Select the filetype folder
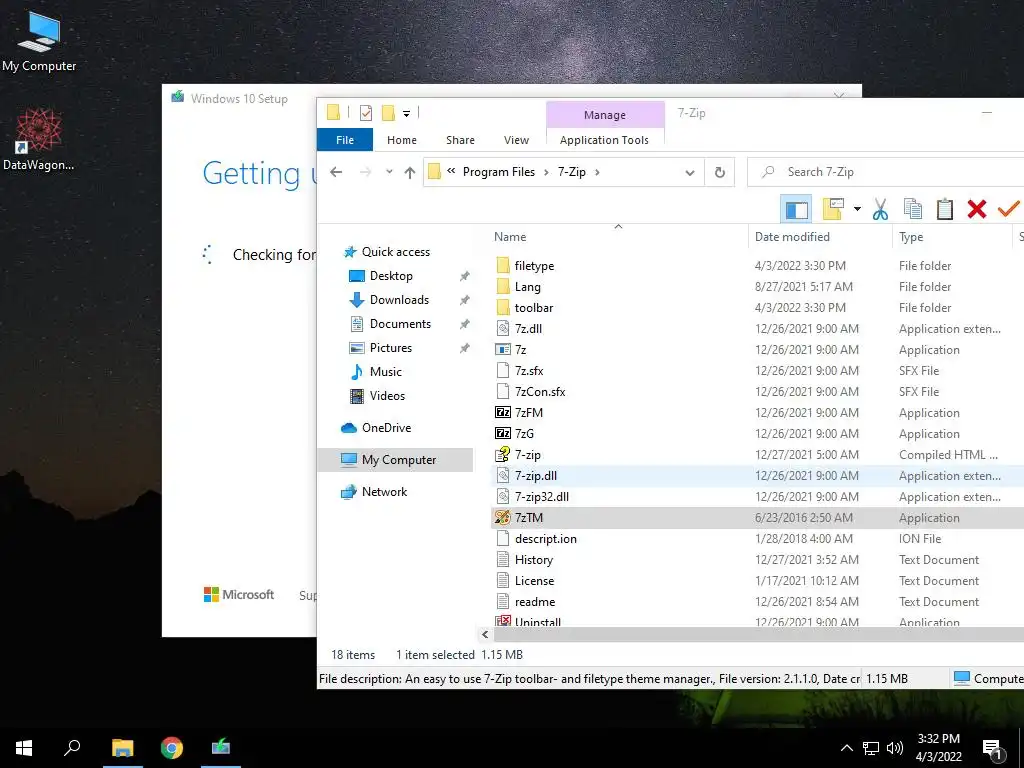This screenshot has height=768, width=1024. (534, 266)
